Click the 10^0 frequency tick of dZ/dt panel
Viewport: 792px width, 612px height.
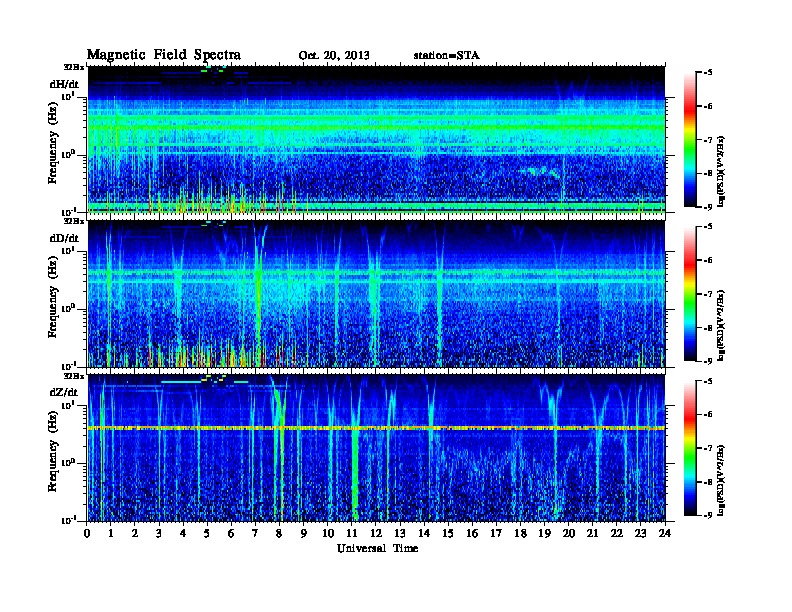pyautogui.click(x=68, y=463)
